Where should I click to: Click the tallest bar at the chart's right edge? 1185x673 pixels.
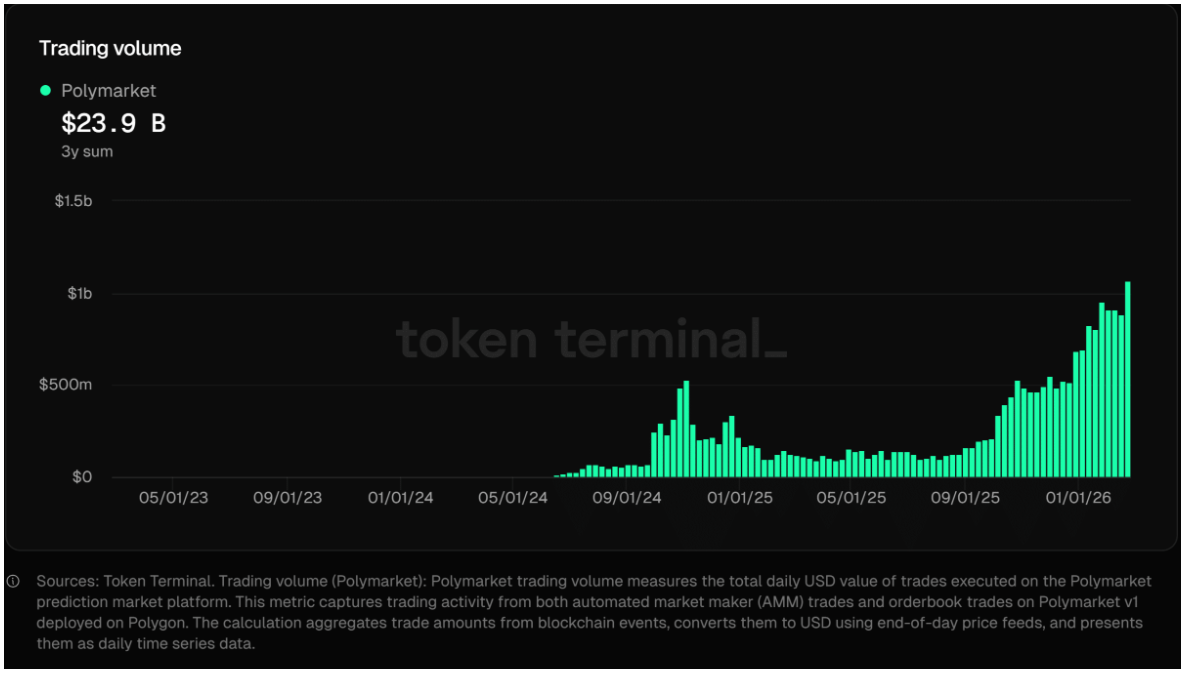1127,380
